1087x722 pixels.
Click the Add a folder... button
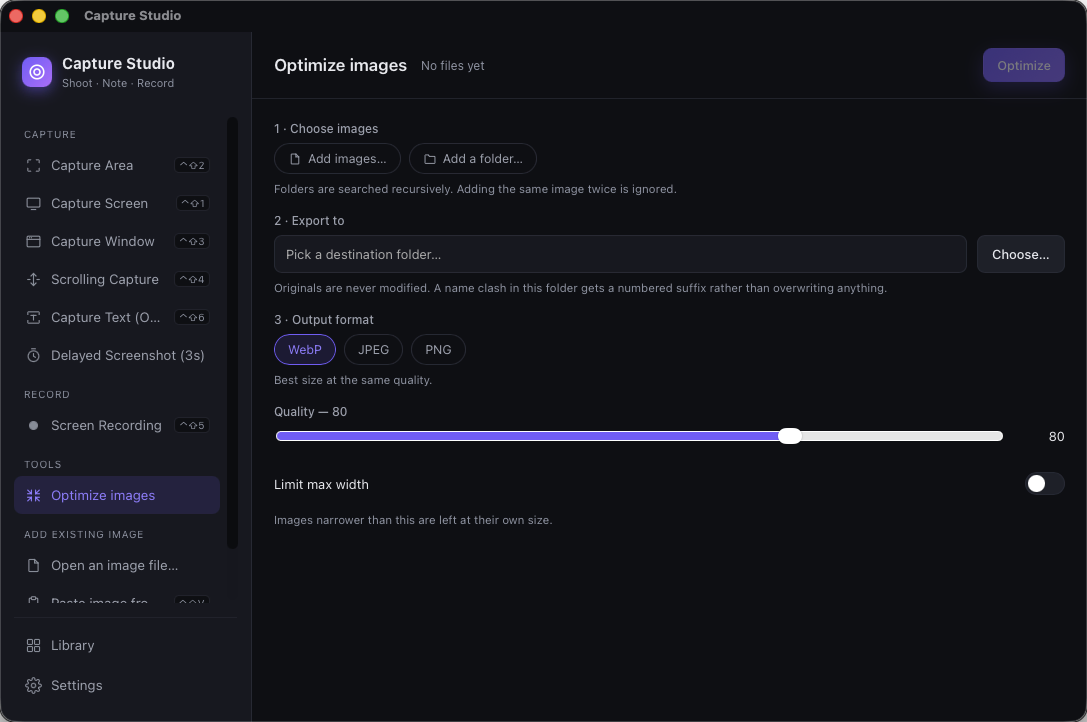[x=473, y=159]
